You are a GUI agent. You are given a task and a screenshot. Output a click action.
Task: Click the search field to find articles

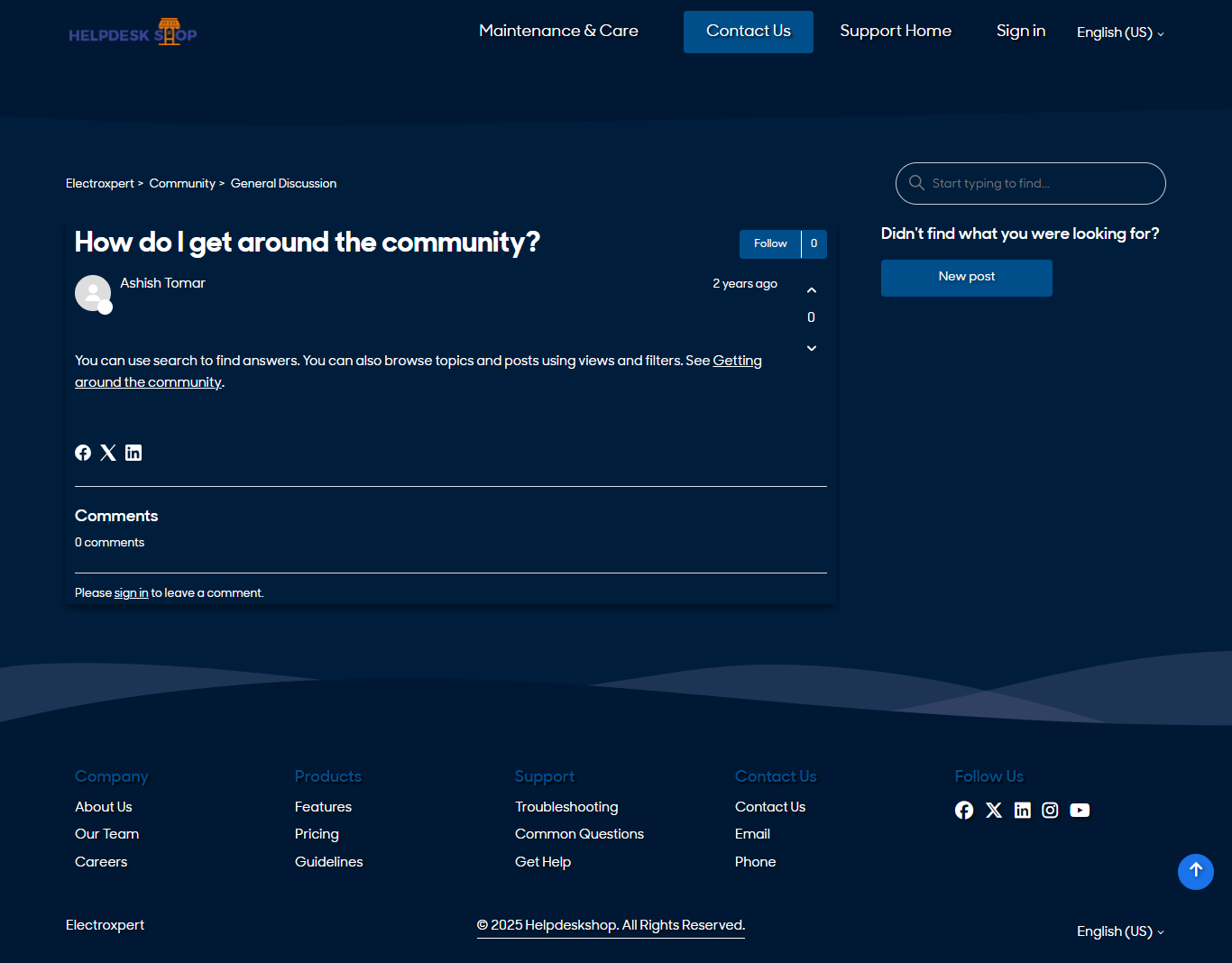(x=1037, y=183)
